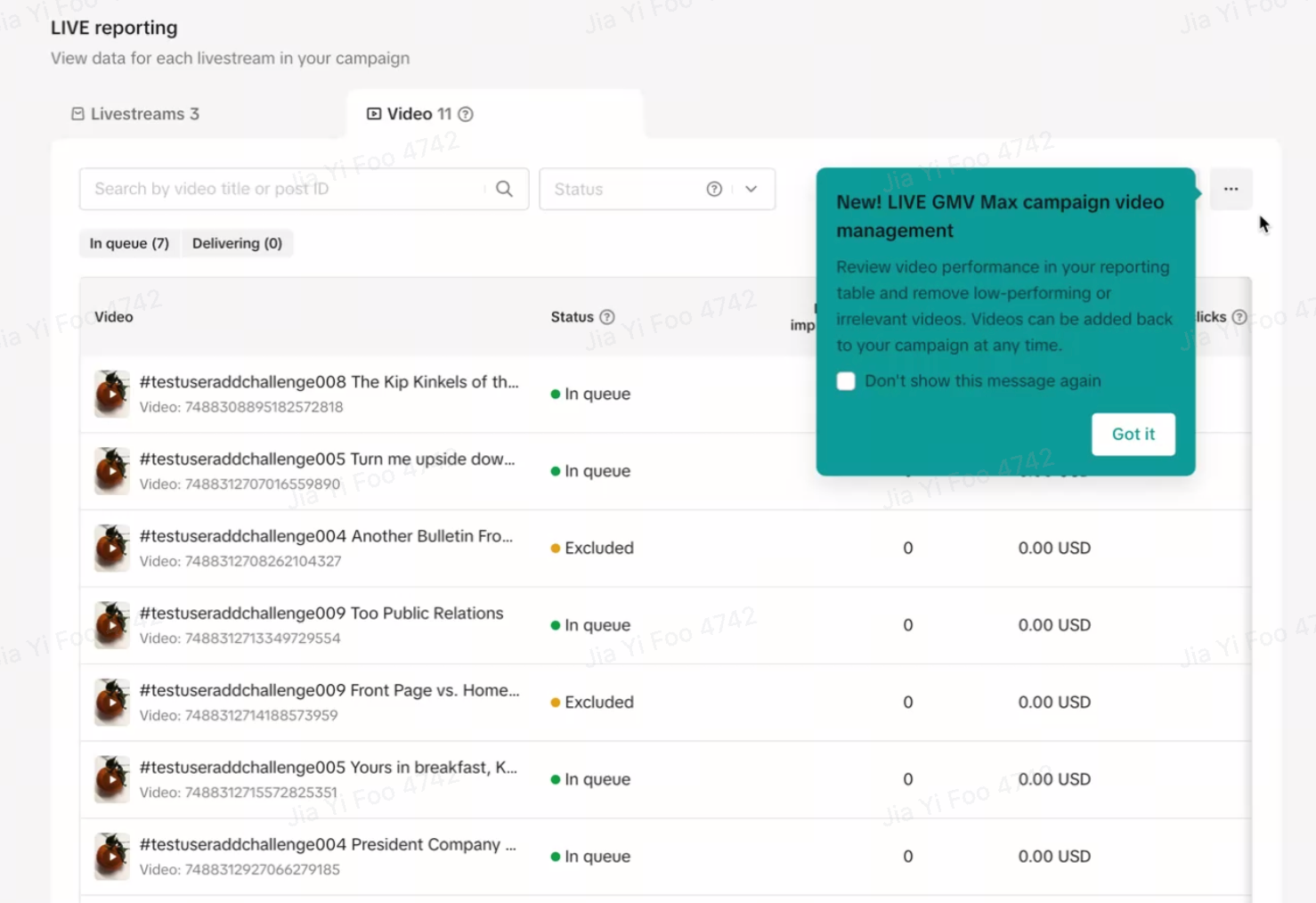Filter by Delivering (0)

click(237, 243)
